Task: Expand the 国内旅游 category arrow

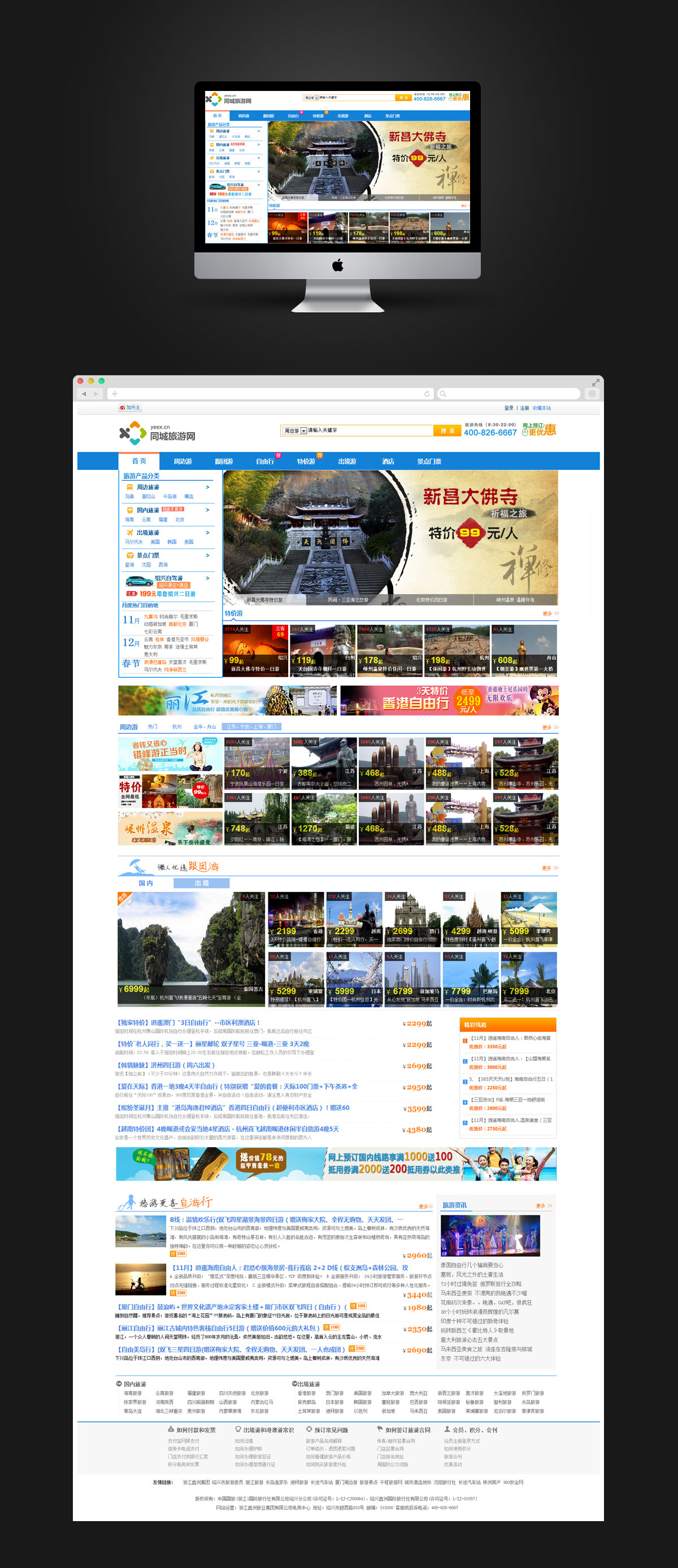Action: tap(207, 510)
